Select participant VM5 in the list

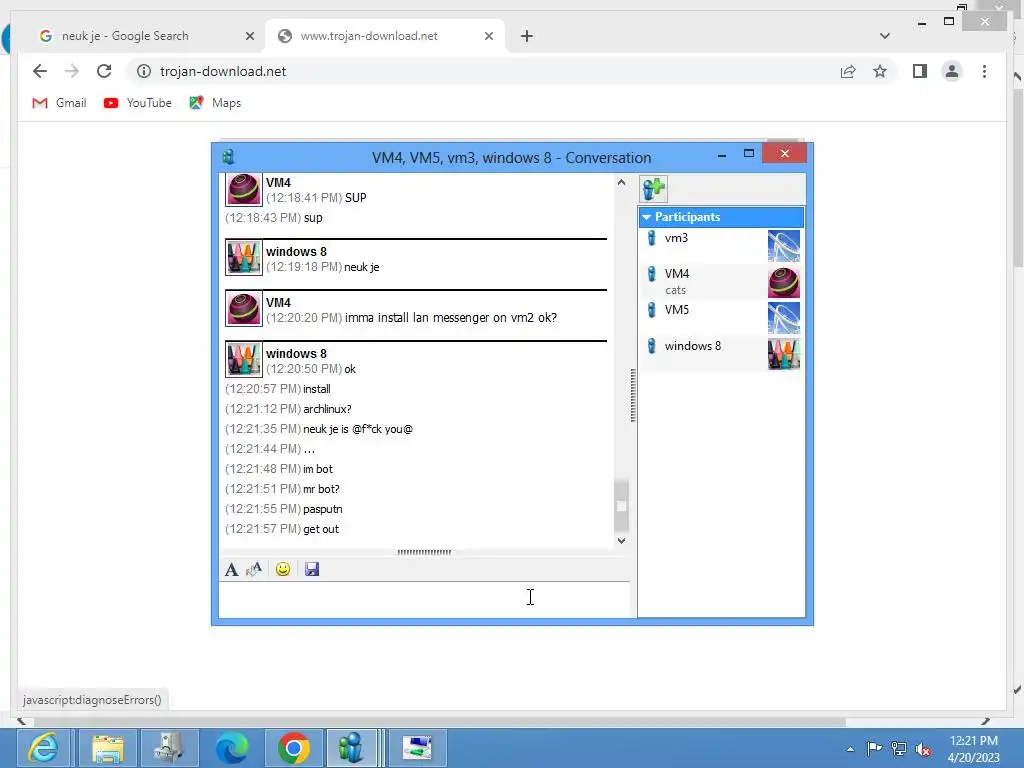pos(721,317)
